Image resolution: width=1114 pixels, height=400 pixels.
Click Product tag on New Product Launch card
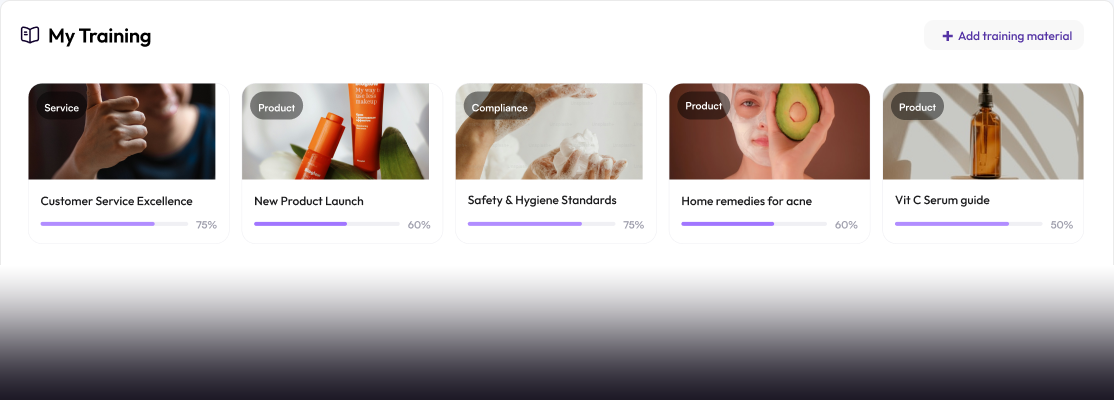pos(276,108)
